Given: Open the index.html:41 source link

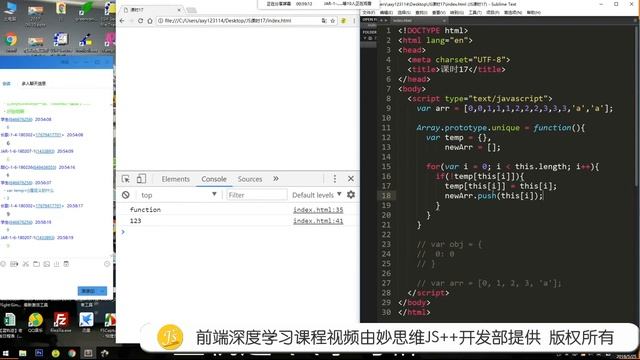Looking at the screenshot, I should click(318, 221).
